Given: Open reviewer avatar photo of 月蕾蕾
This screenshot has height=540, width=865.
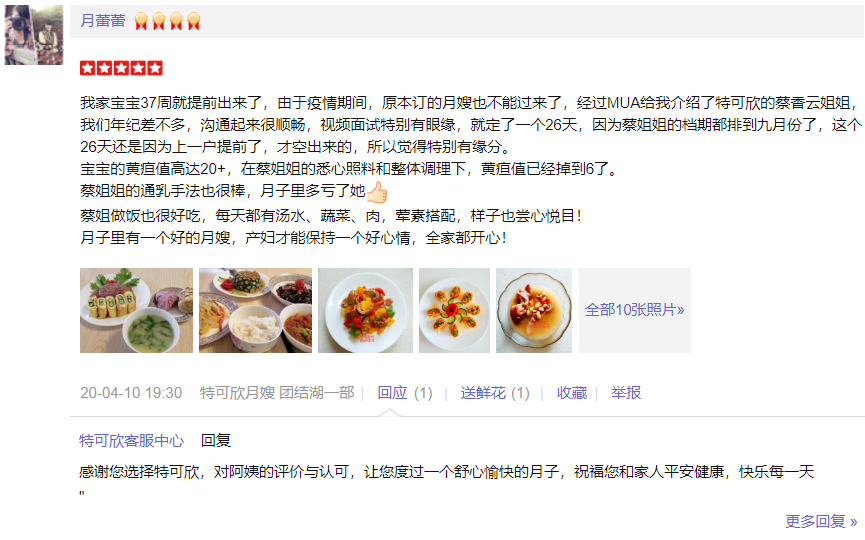Looking at the screenshot, I should coord(34,35).
